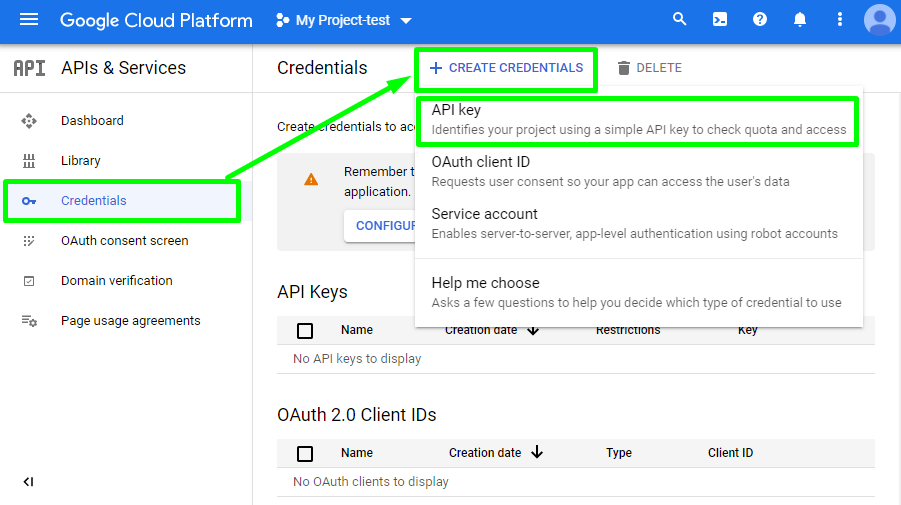Tick the select-all checkbox in OAuth 2.0 Client IDs table
Viewport: 901px width, 505px height.
(305, 454)
